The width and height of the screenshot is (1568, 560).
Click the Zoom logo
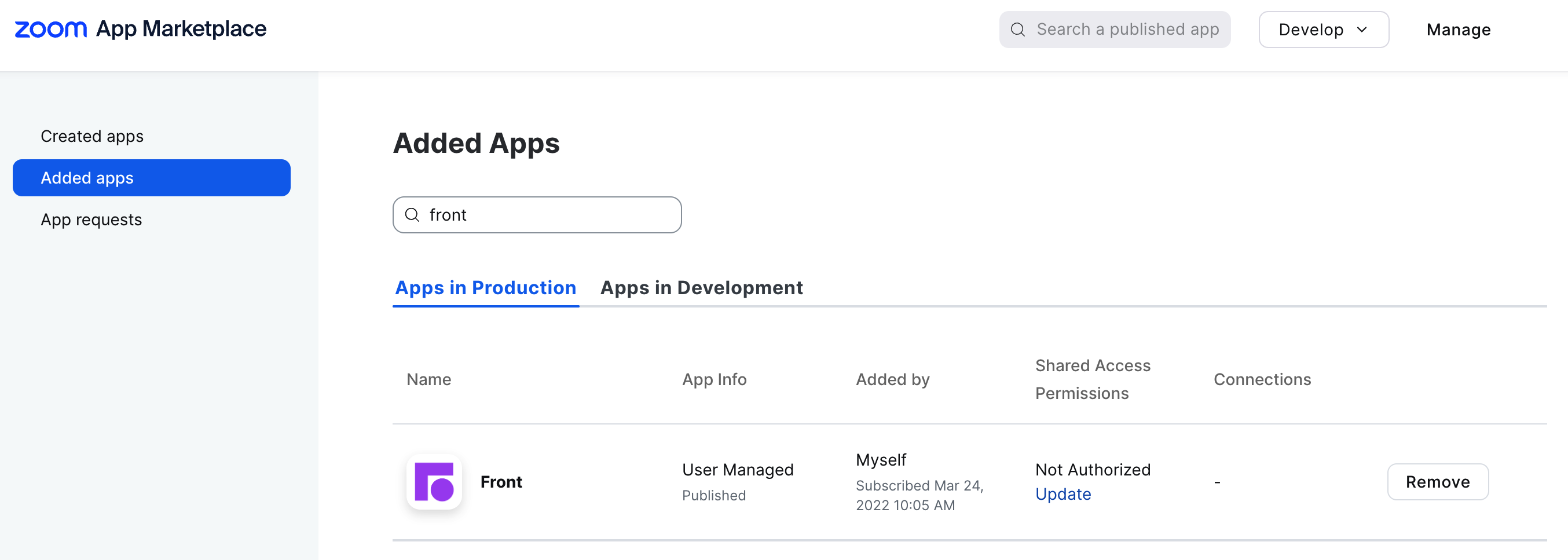(x=50, y=29)
